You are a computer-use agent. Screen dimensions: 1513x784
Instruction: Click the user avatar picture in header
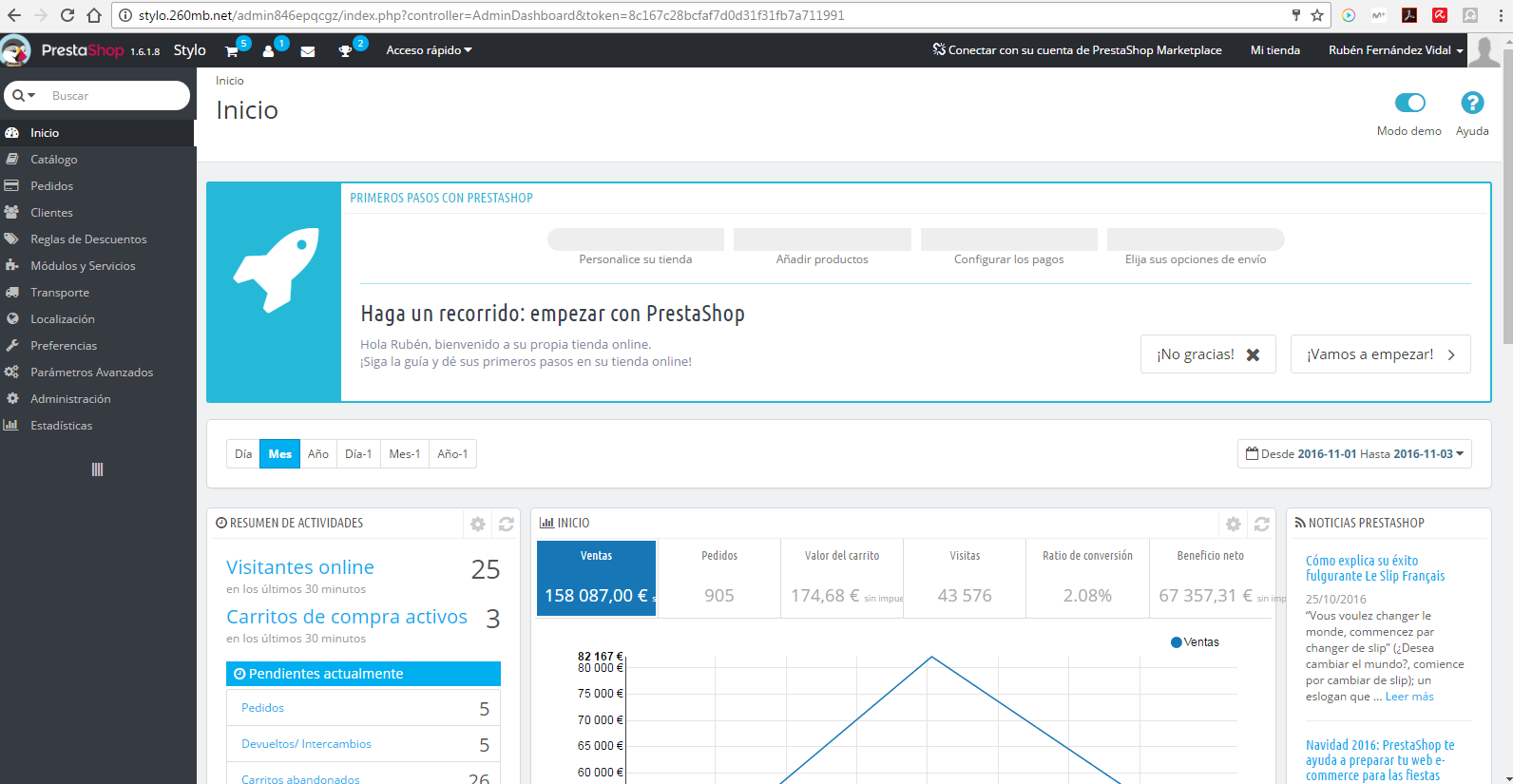[1484, 51]
